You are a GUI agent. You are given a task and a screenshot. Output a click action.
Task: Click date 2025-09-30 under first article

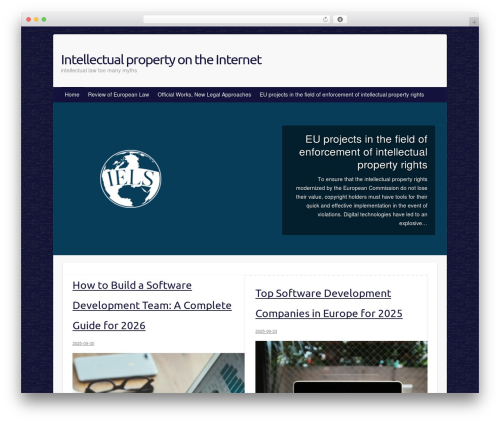pyautogui.click(x=83, y=344)
